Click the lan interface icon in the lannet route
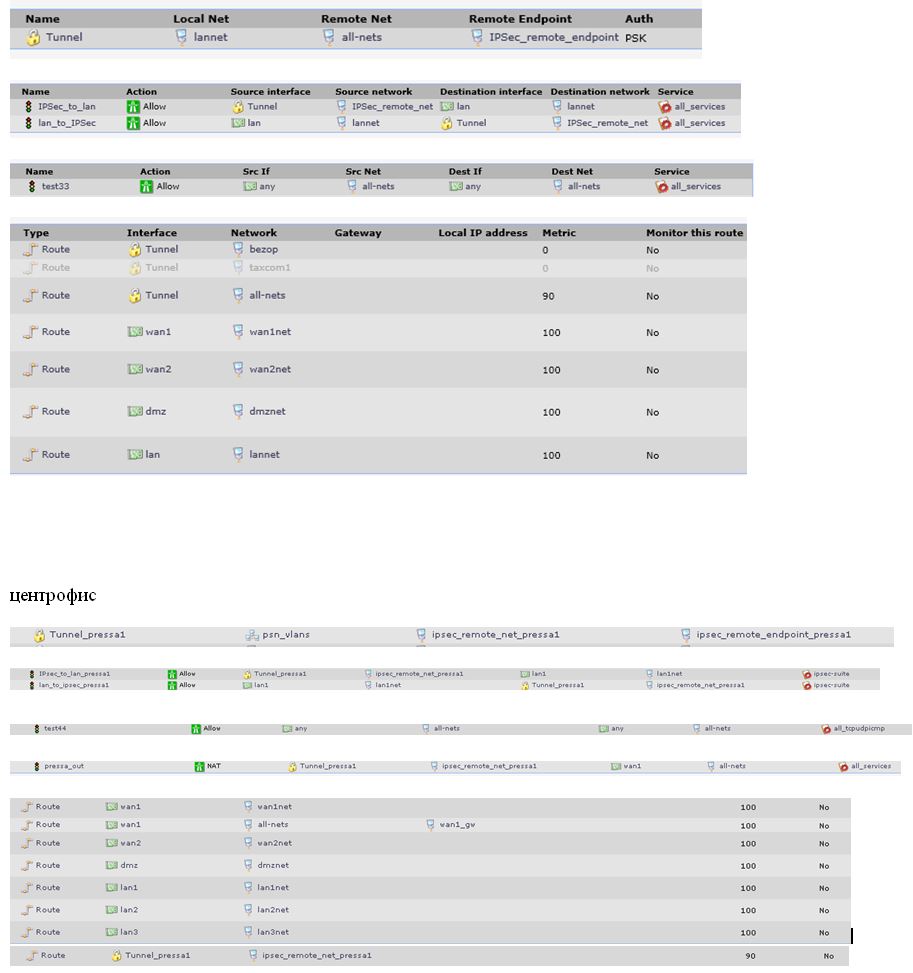Screen dimensions: 913x973 click(x=135, y=455)
